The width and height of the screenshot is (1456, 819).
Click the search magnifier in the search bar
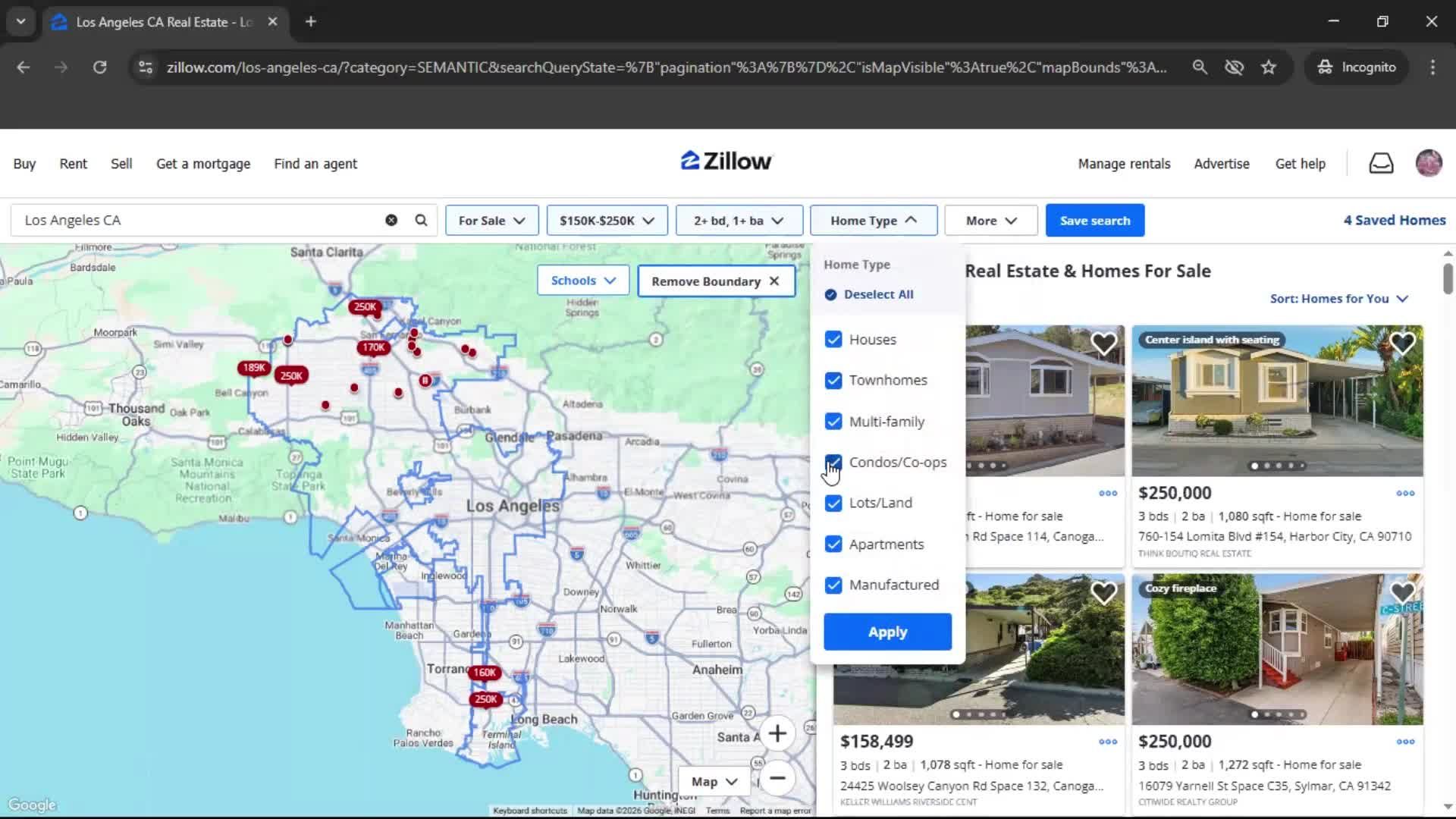click(x=420, y=220)
